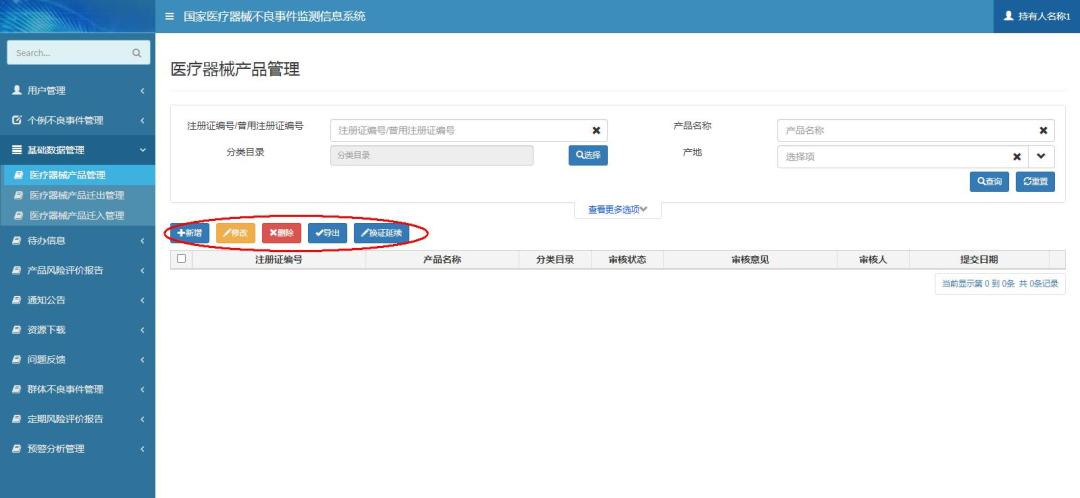Image resolution: width=1080 pixels, height=498 pixels.
Task: Toggle the select-all checkbox in table header
Action: pyautogui.click(x=182, y=259)
